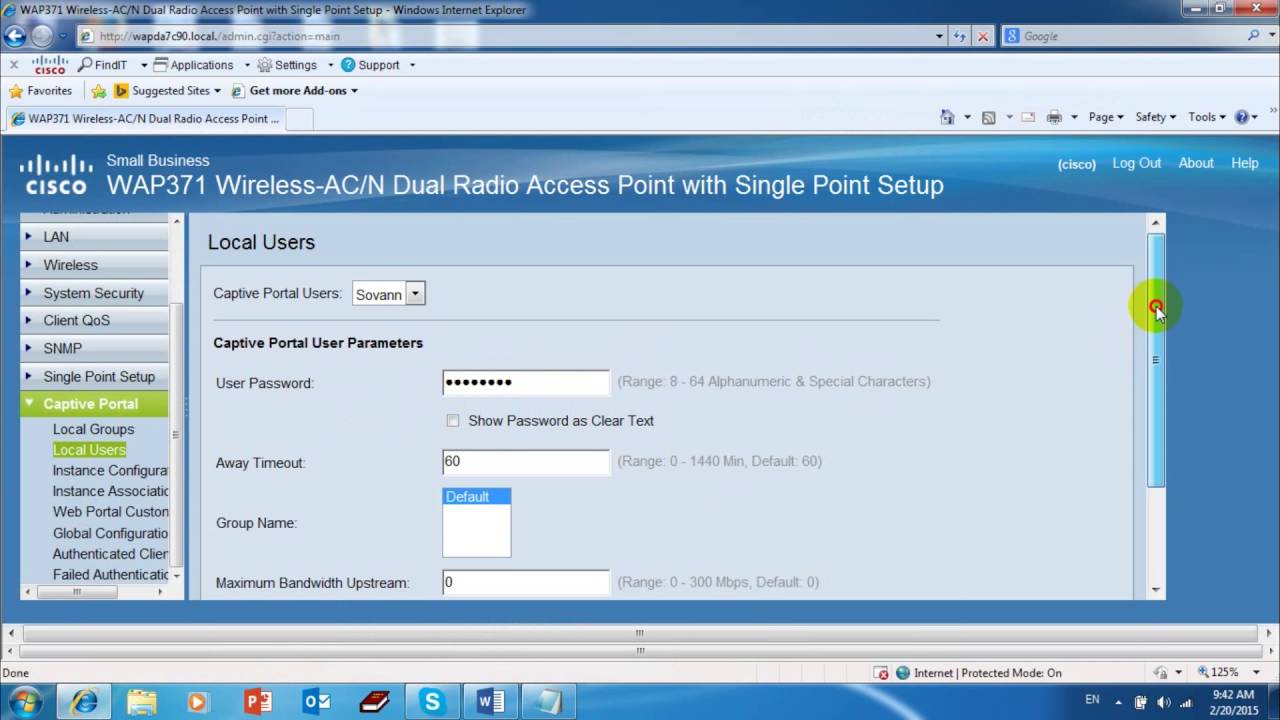The image size is (1280, 720).
Task: Tick Show Password as Clear Text checkbox
Action: [453, 421]
